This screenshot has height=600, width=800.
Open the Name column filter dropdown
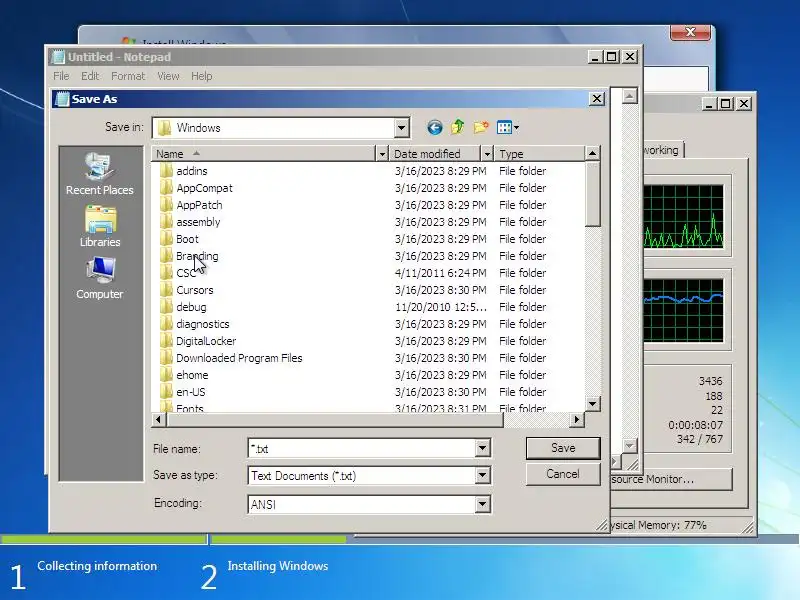coord(382,154)
